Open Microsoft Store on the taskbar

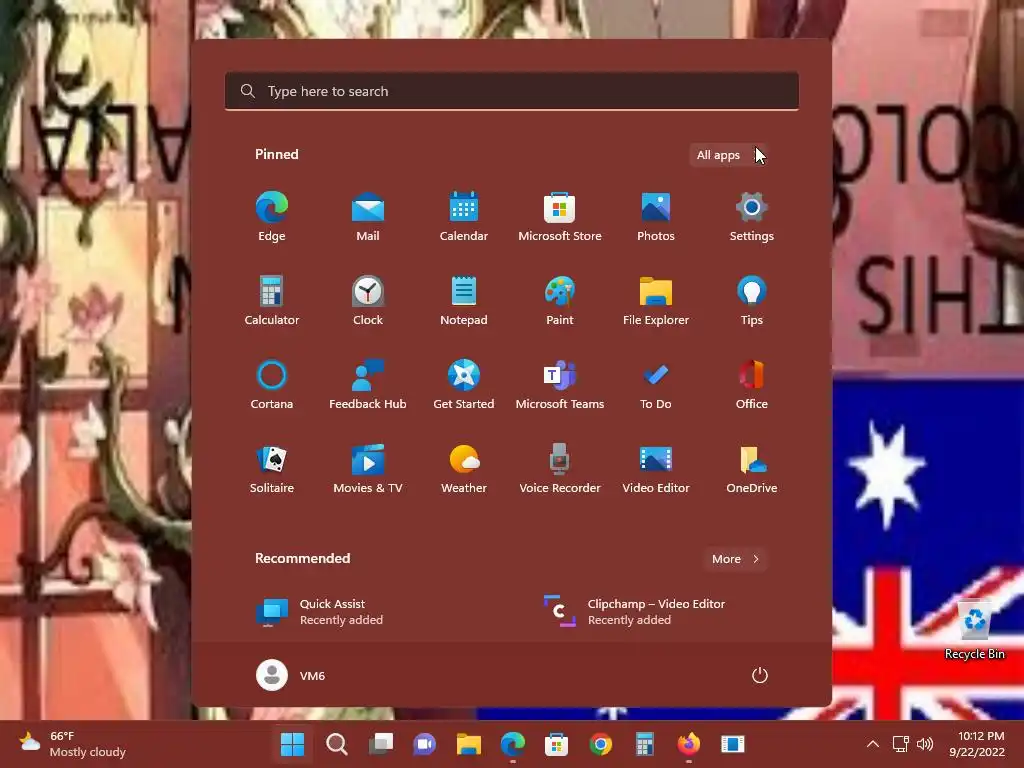[x=556, y=744]
